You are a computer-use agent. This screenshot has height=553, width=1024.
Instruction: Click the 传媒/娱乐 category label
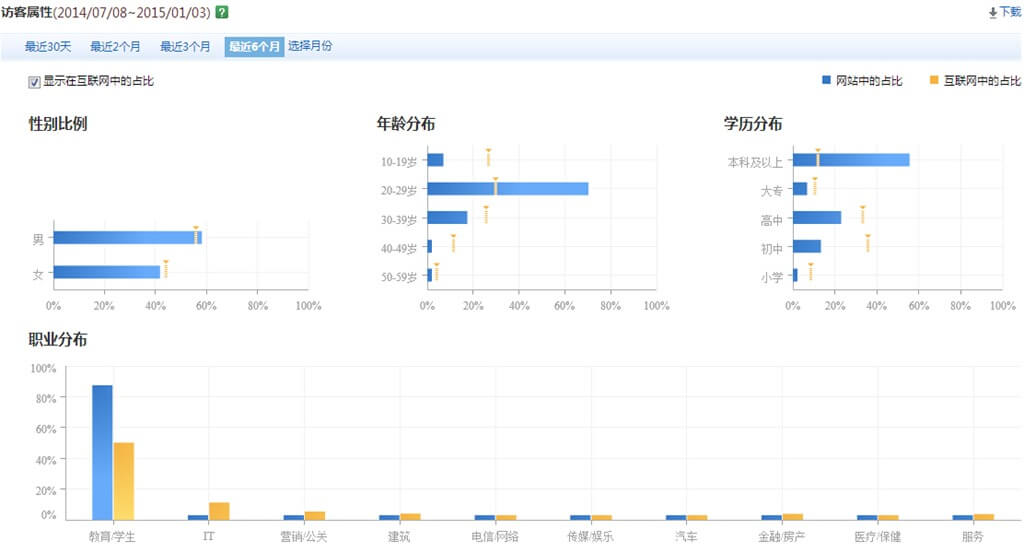(590, 537)
